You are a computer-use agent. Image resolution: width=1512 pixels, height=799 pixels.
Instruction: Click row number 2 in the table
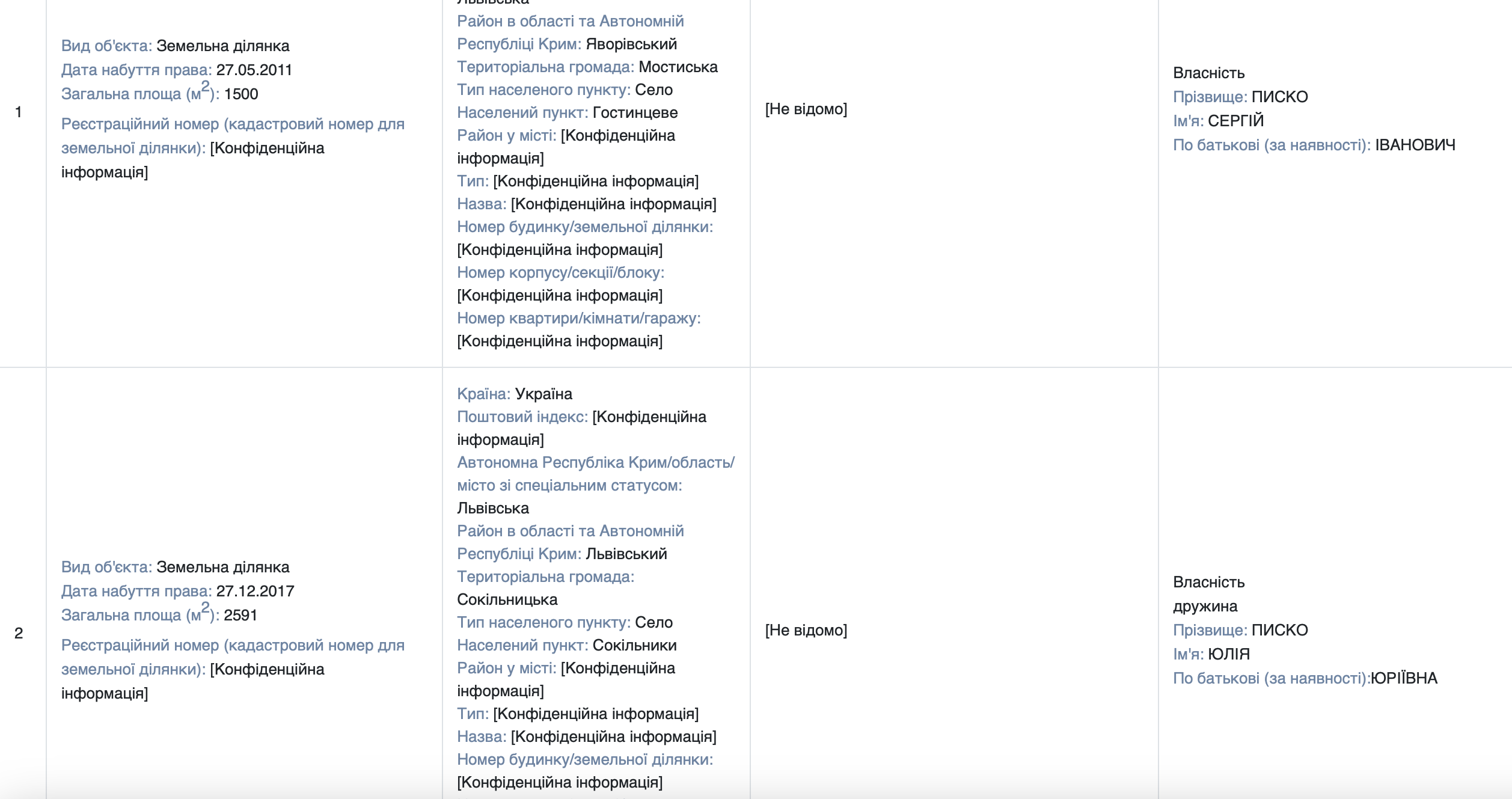[x=19, y=633]
